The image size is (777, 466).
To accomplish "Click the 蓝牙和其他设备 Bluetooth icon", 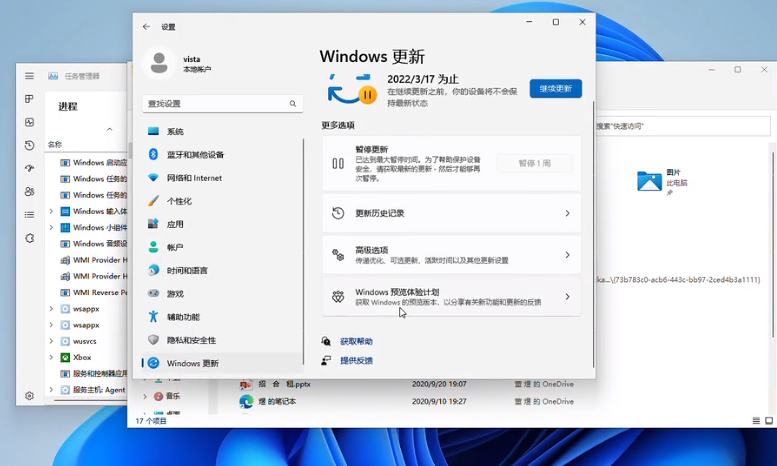I will (x=153, y=155).
